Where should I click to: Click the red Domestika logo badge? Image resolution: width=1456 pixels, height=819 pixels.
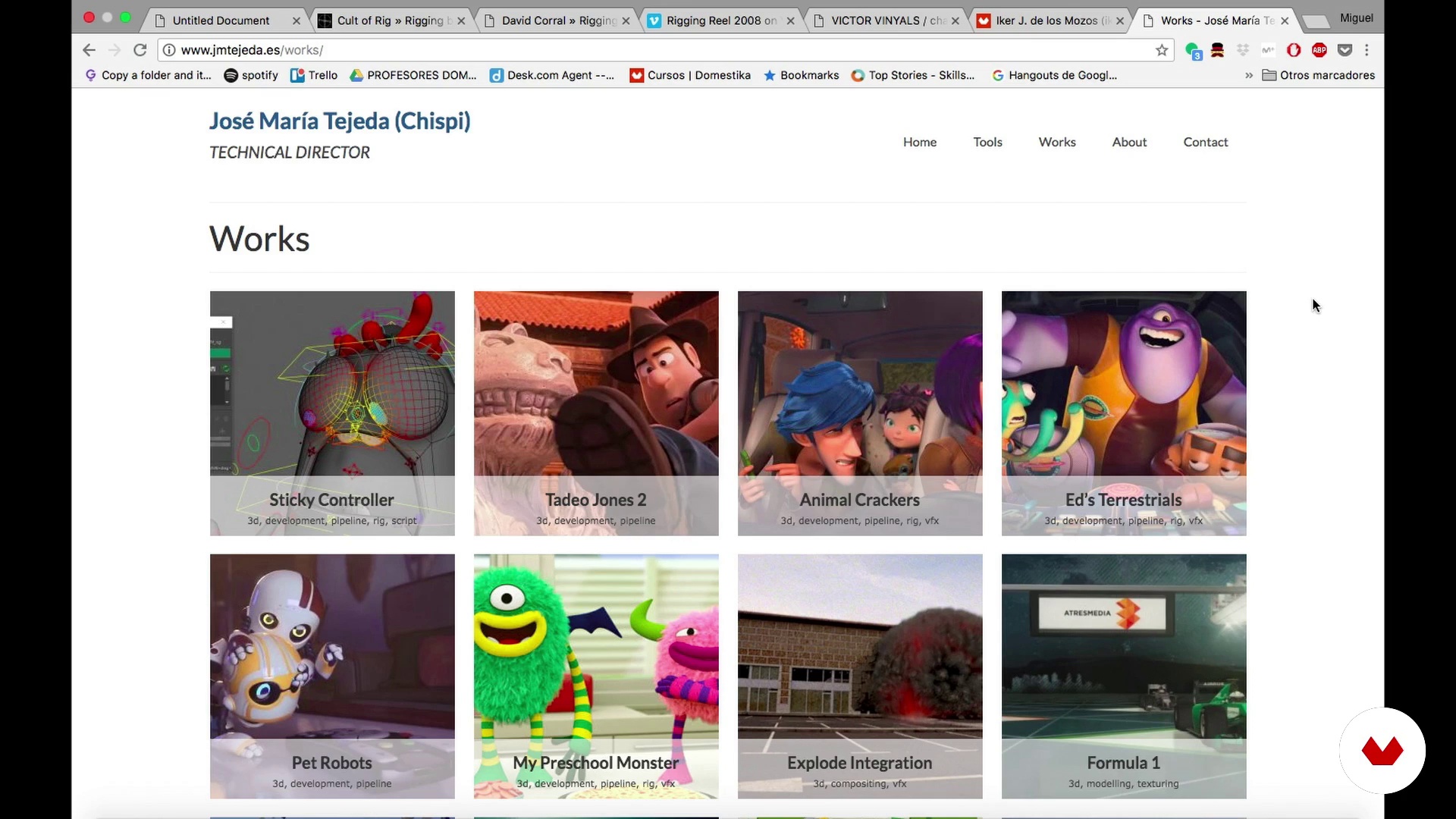coord(1382,751)
